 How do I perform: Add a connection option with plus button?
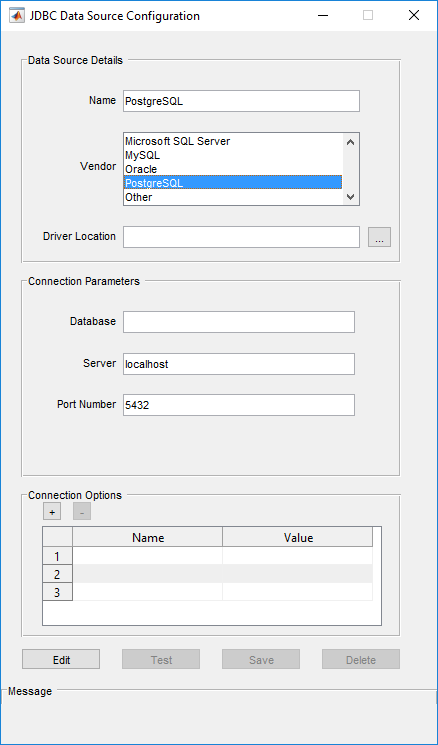click(x=52, y=512)
